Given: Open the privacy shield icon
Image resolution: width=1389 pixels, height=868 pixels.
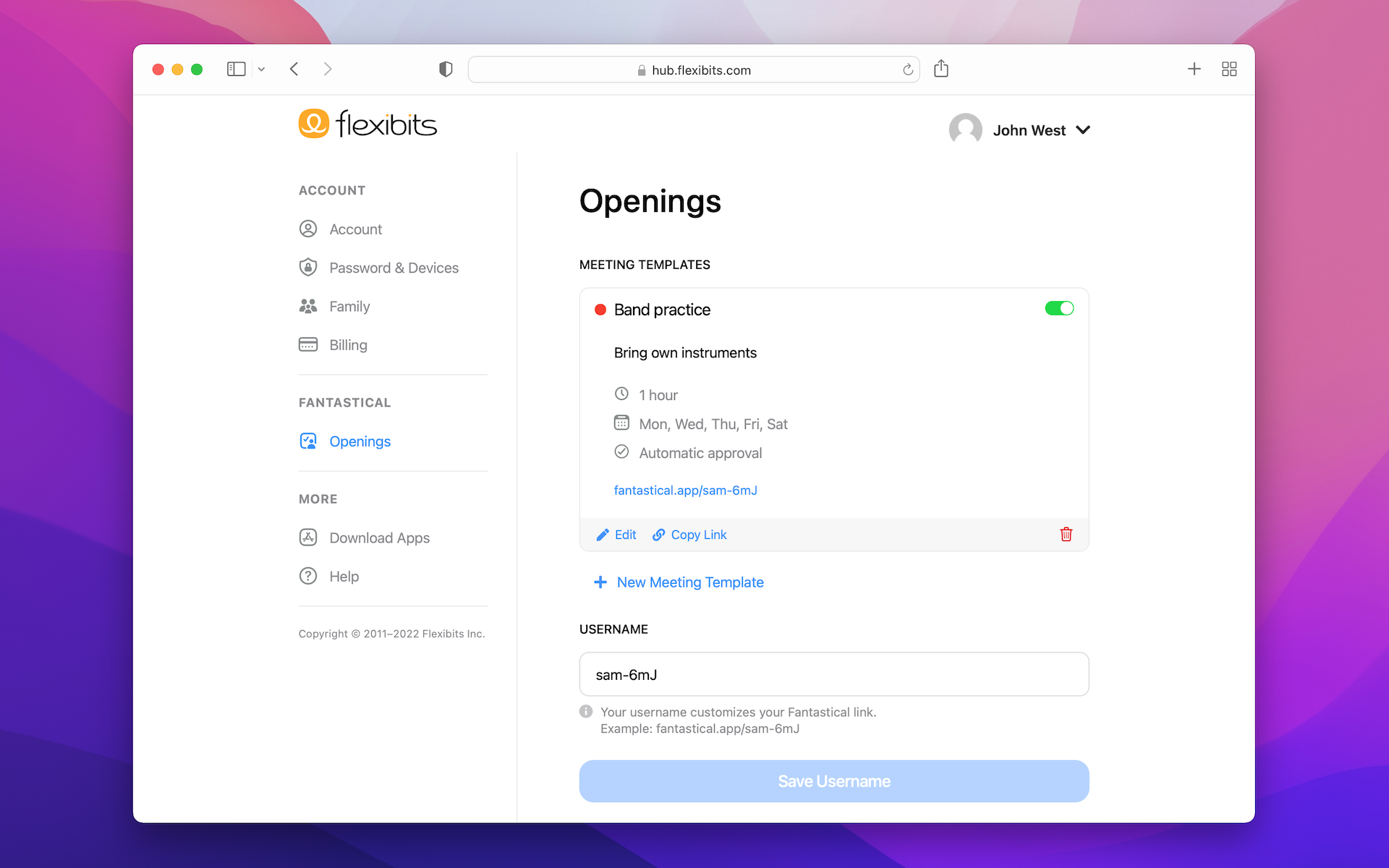Looking at the screenshot, I should [446, 69].
